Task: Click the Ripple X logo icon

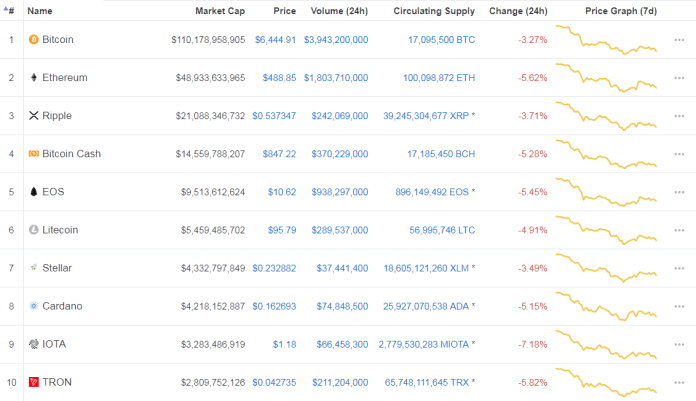Action: 34,116
